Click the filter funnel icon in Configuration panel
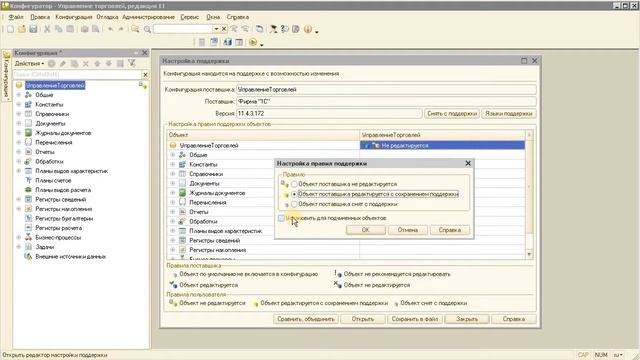This screenshot has width=640, height=360. pos(131,63)
